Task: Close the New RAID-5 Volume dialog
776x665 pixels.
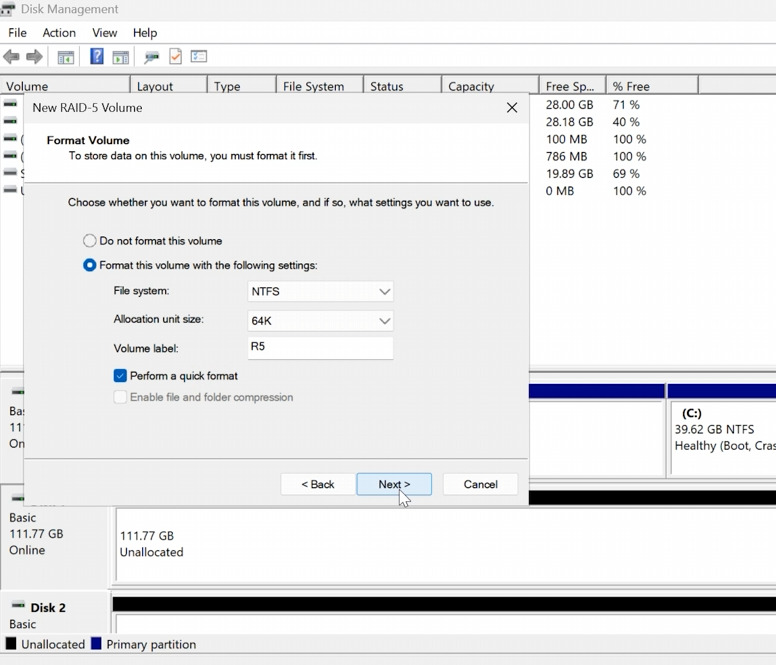Action: pos(512,108)
